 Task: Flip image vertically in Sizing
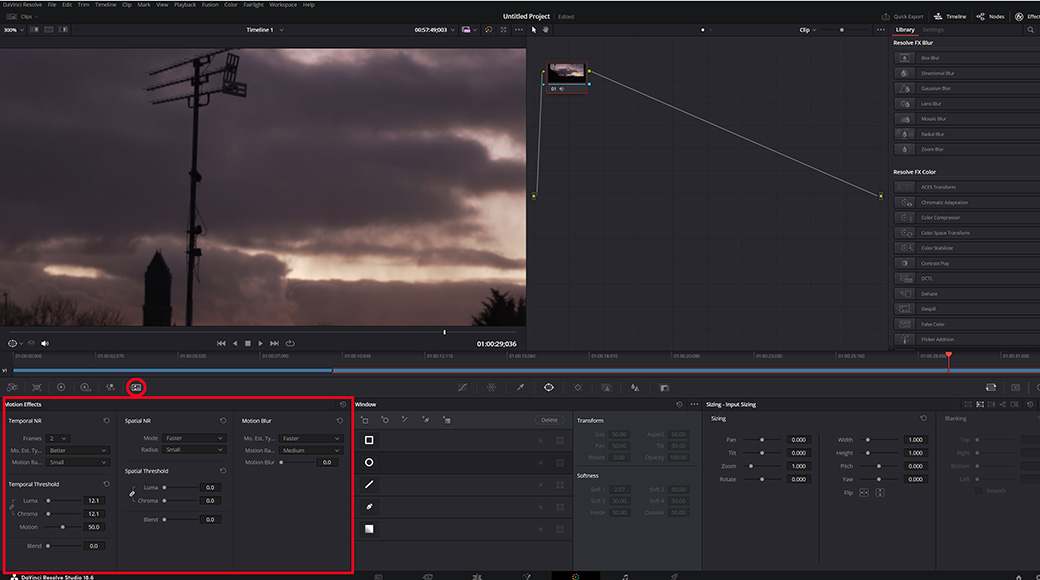tap(880, 493)
